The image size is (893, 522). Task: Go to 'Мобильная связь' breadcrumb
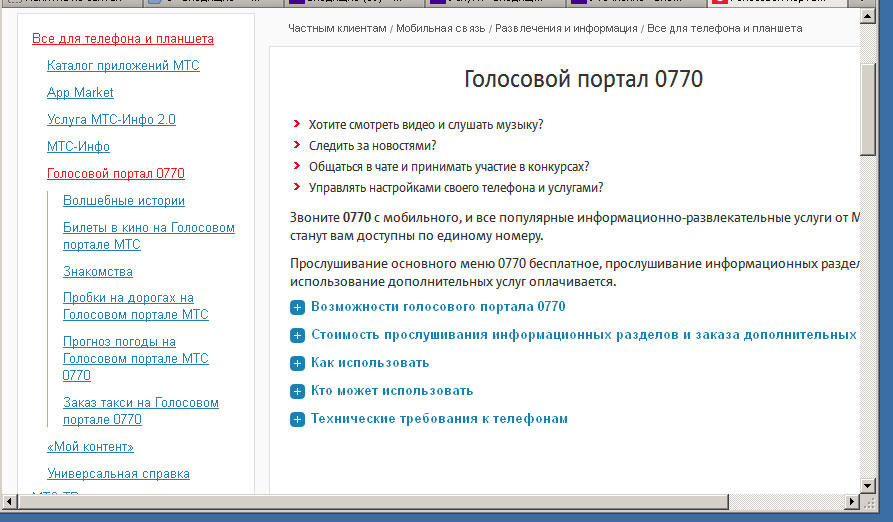click(x=440, y=28)
